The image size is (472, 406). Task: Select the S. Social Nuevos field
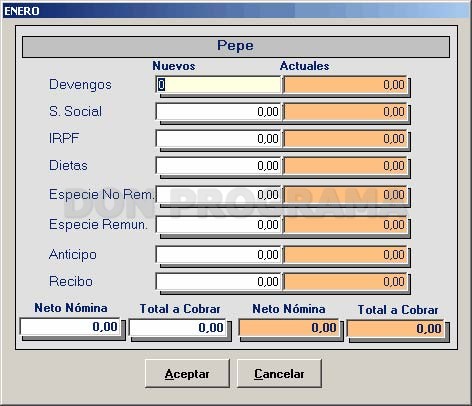[x=219, y=112]
